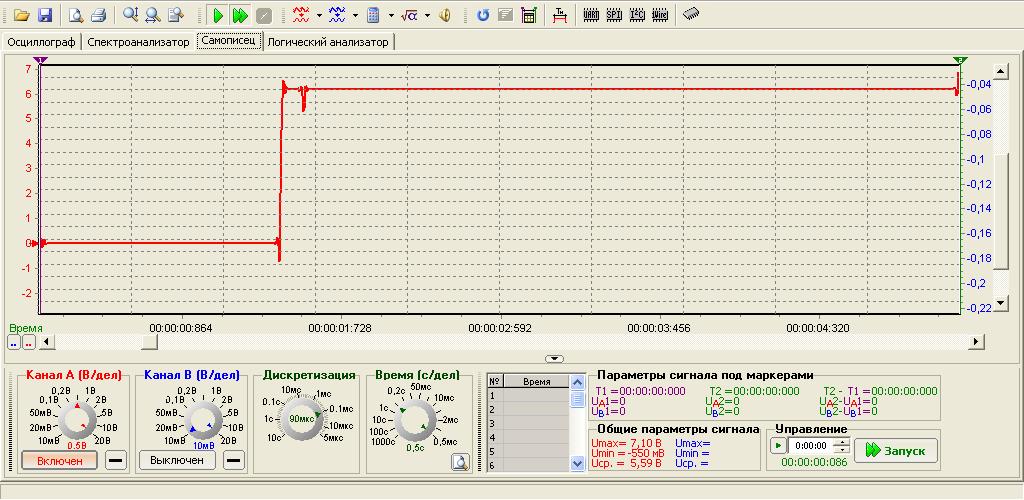Open dropdown arrow next to calculator icon
This screenshot has width=1024, height=500.
click(x=390, y=16)
